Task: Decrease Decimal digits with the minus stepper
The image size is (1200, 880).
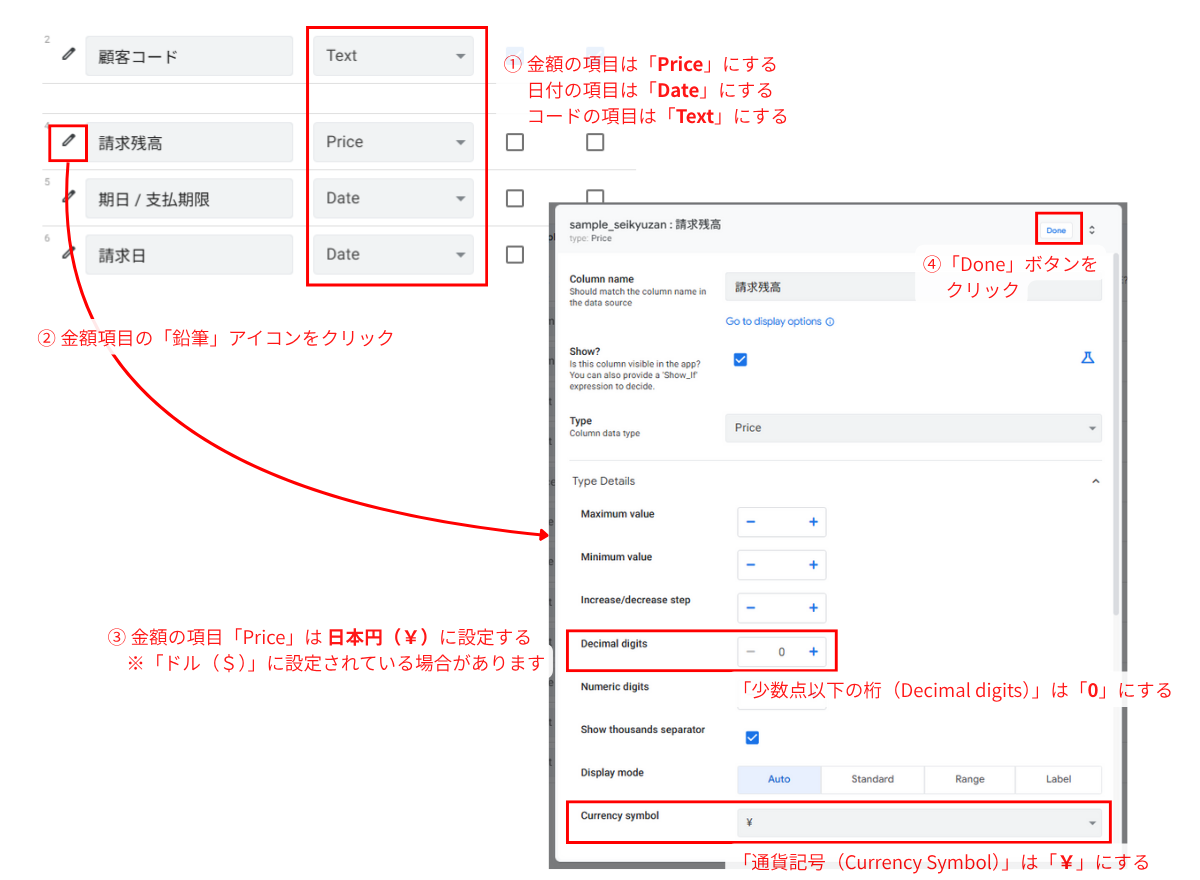Action: tap(750, 650)
